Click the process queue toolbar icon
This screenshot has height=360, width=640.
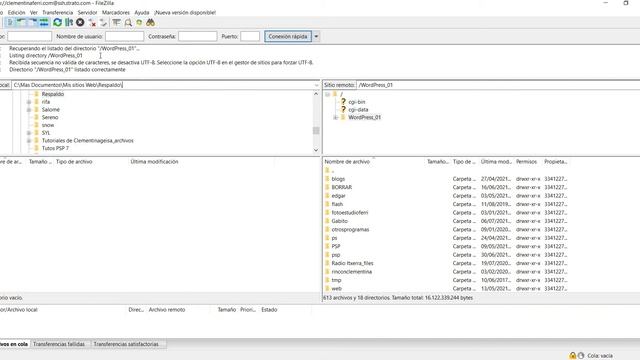[x=69, y=22]
